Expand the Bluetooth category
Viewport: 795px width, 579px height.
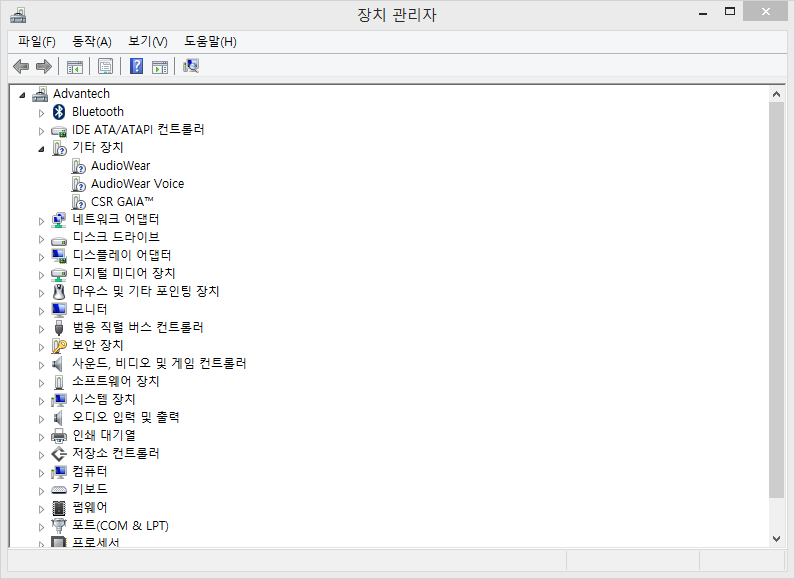(41, 113)
